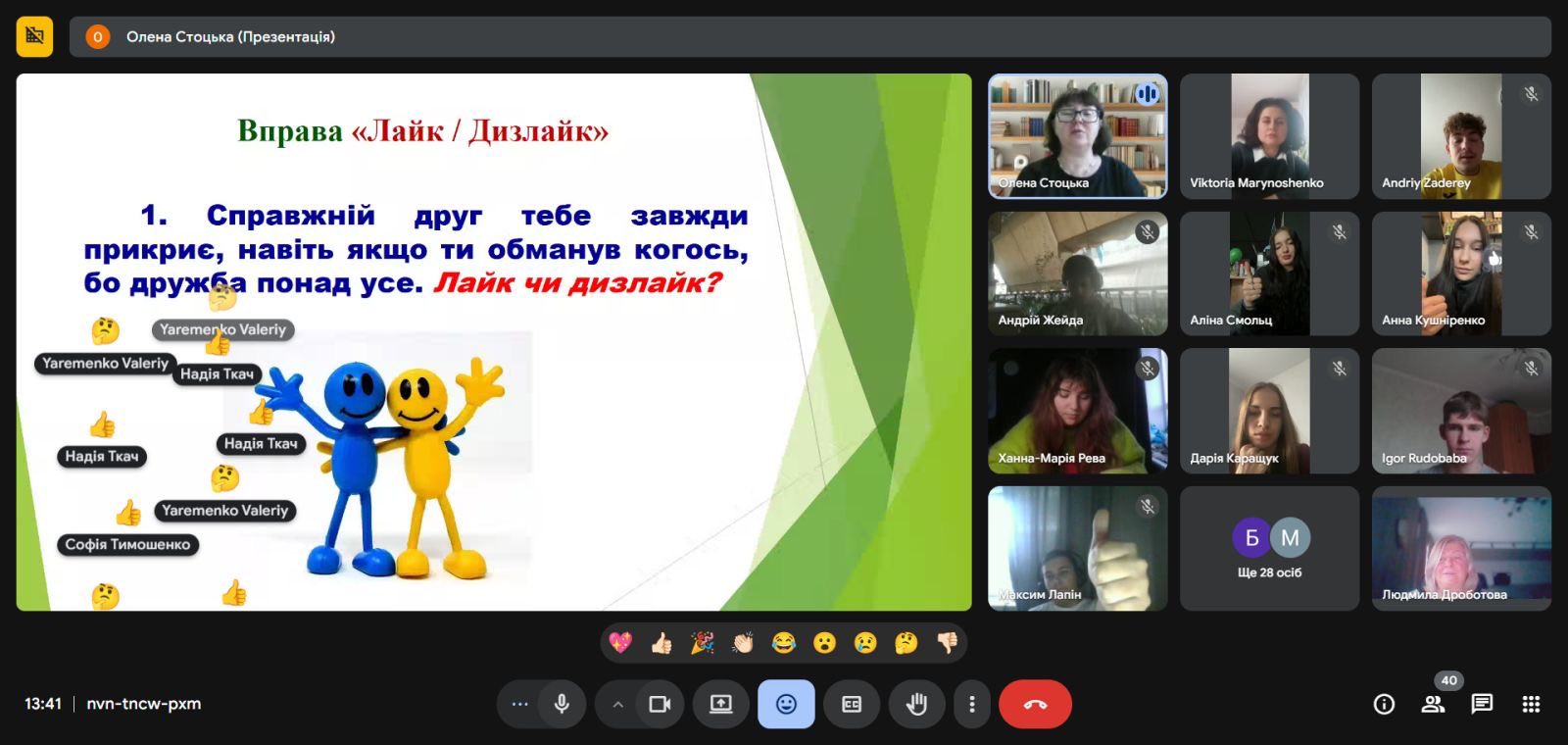1568x745 pixels.
Task: Select the Igor Rudobaba video tile
Action: (x=1461, y=411)
